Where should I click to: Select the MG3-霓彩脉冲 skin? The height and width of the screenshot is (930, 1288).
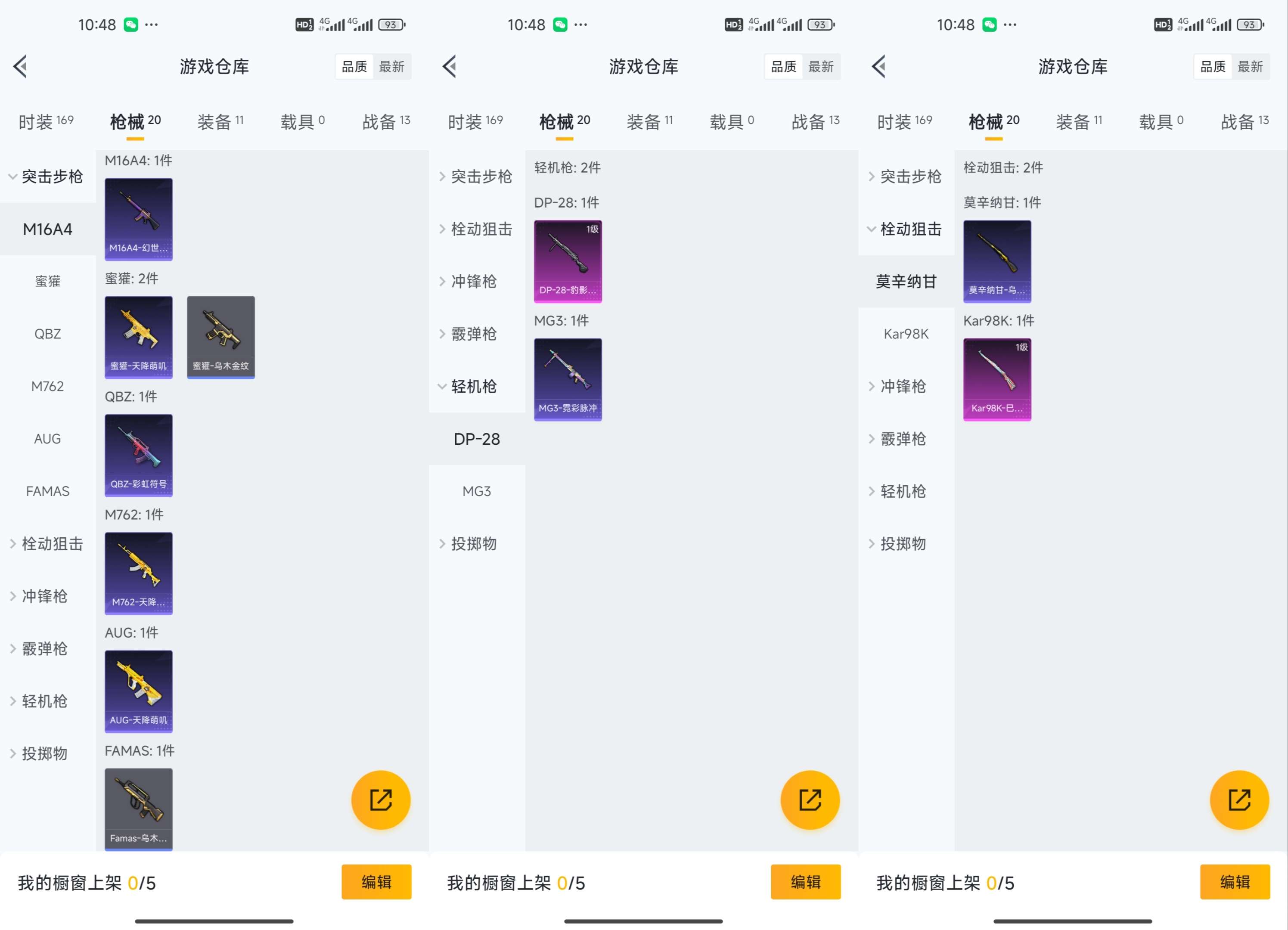point(567,380)
